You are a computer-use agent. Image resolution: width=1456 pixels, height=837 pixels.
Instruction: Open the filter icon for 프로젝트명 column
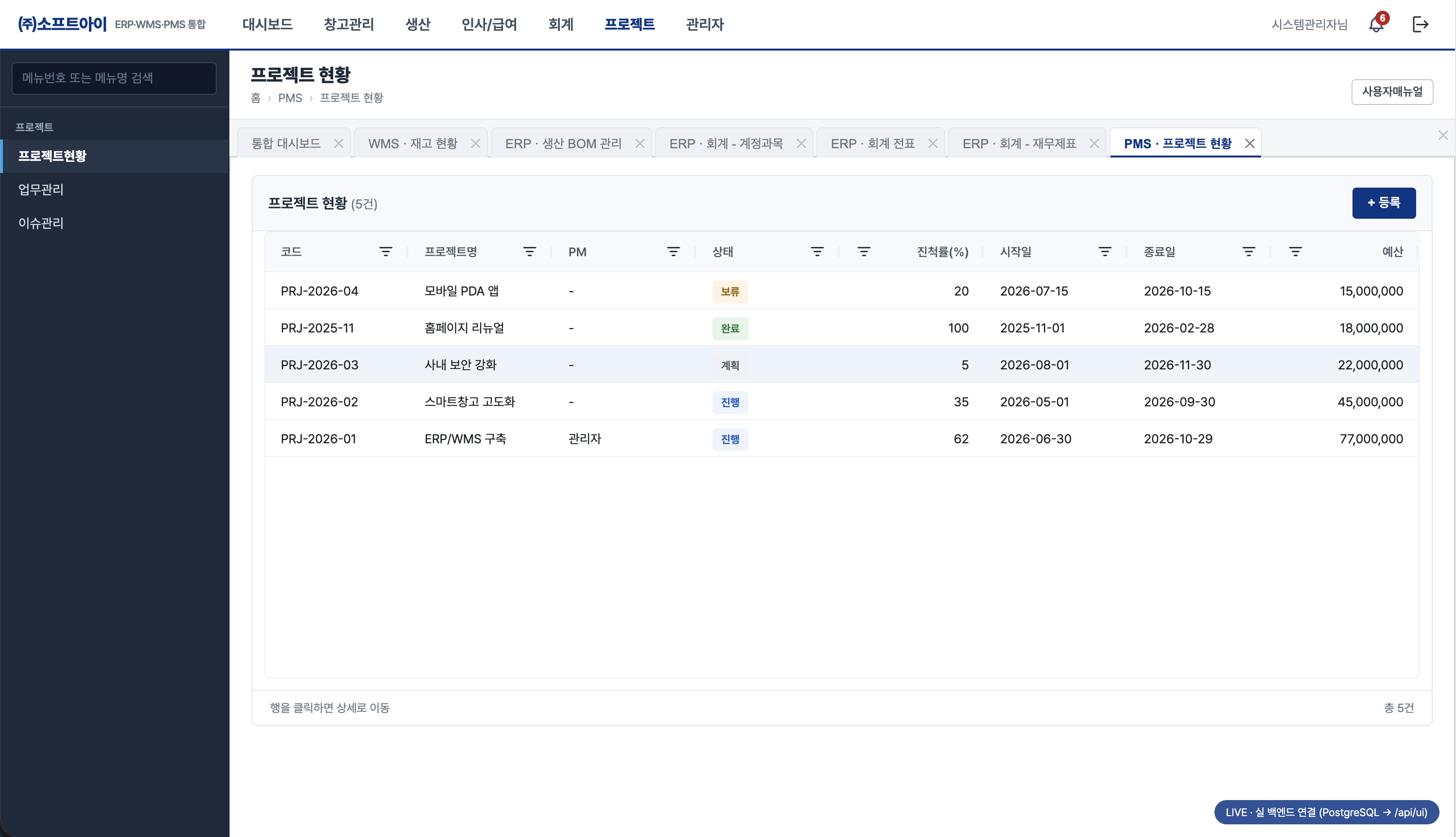529,252
